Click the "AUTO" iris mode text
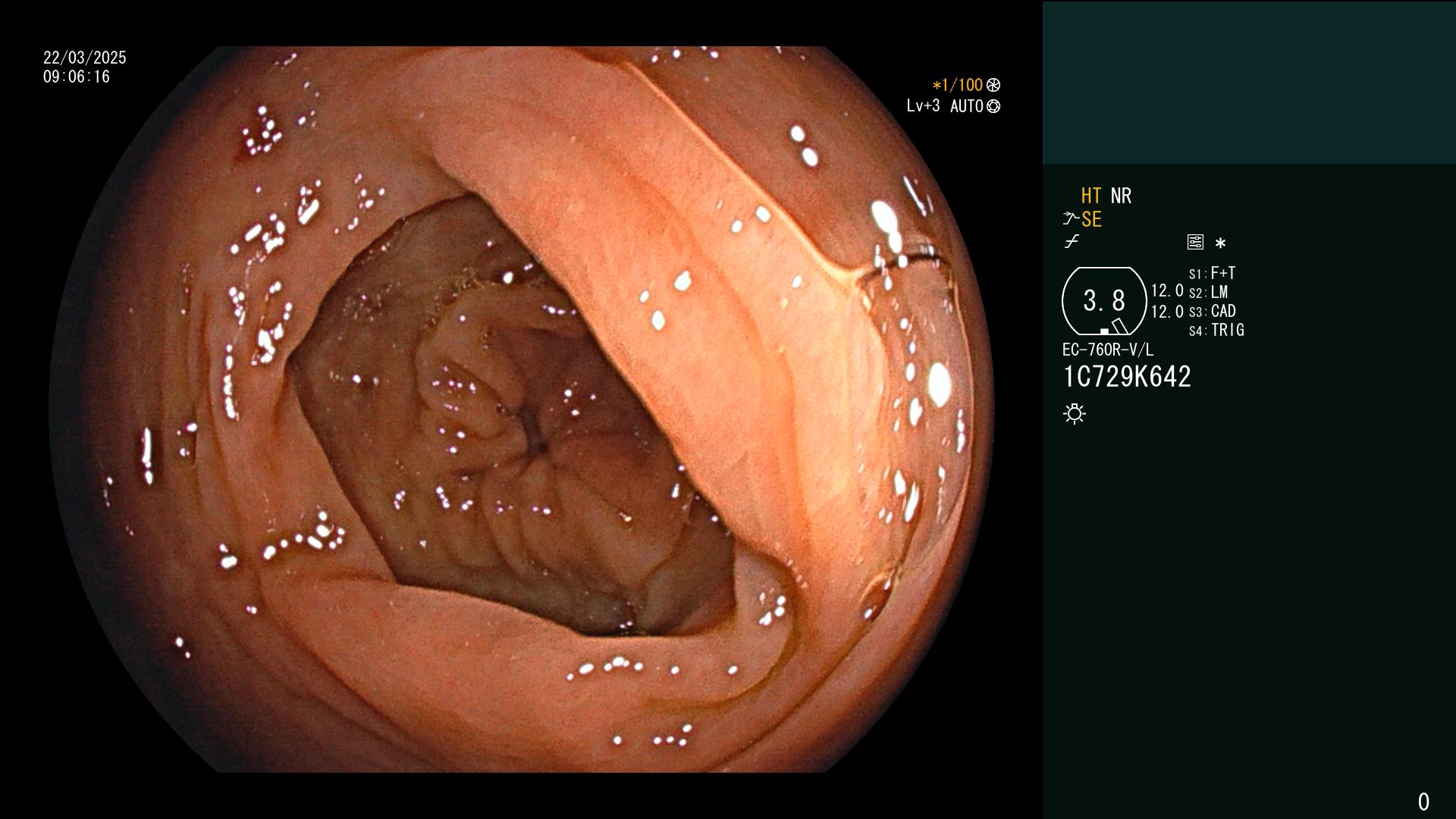The width and height of the screenshot is (1456, 819). click(x=967, y=106)
